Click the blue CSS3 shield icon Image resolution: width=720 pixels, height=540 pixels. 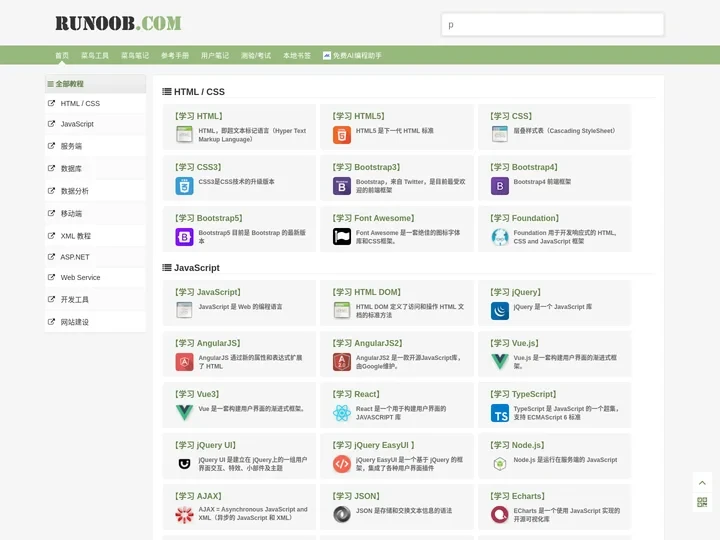click(184, 186)
